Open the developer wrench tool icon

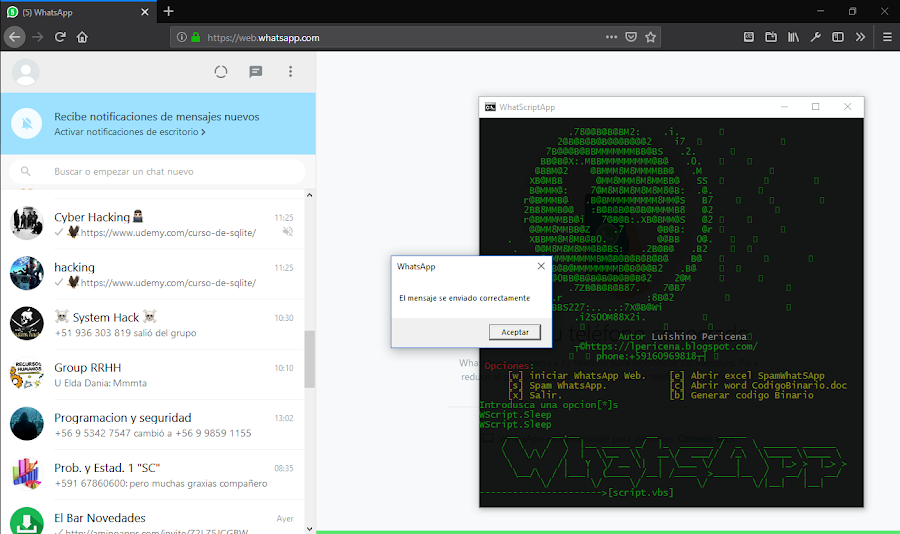click(x=816, y=37)
